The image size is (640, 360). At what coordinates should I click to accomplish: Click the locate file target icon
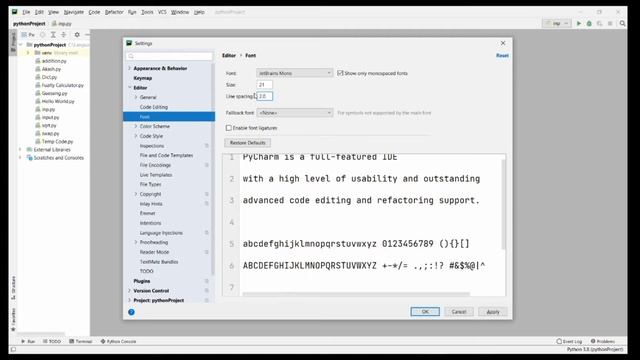pyautogui.click(x=42, y=35)
